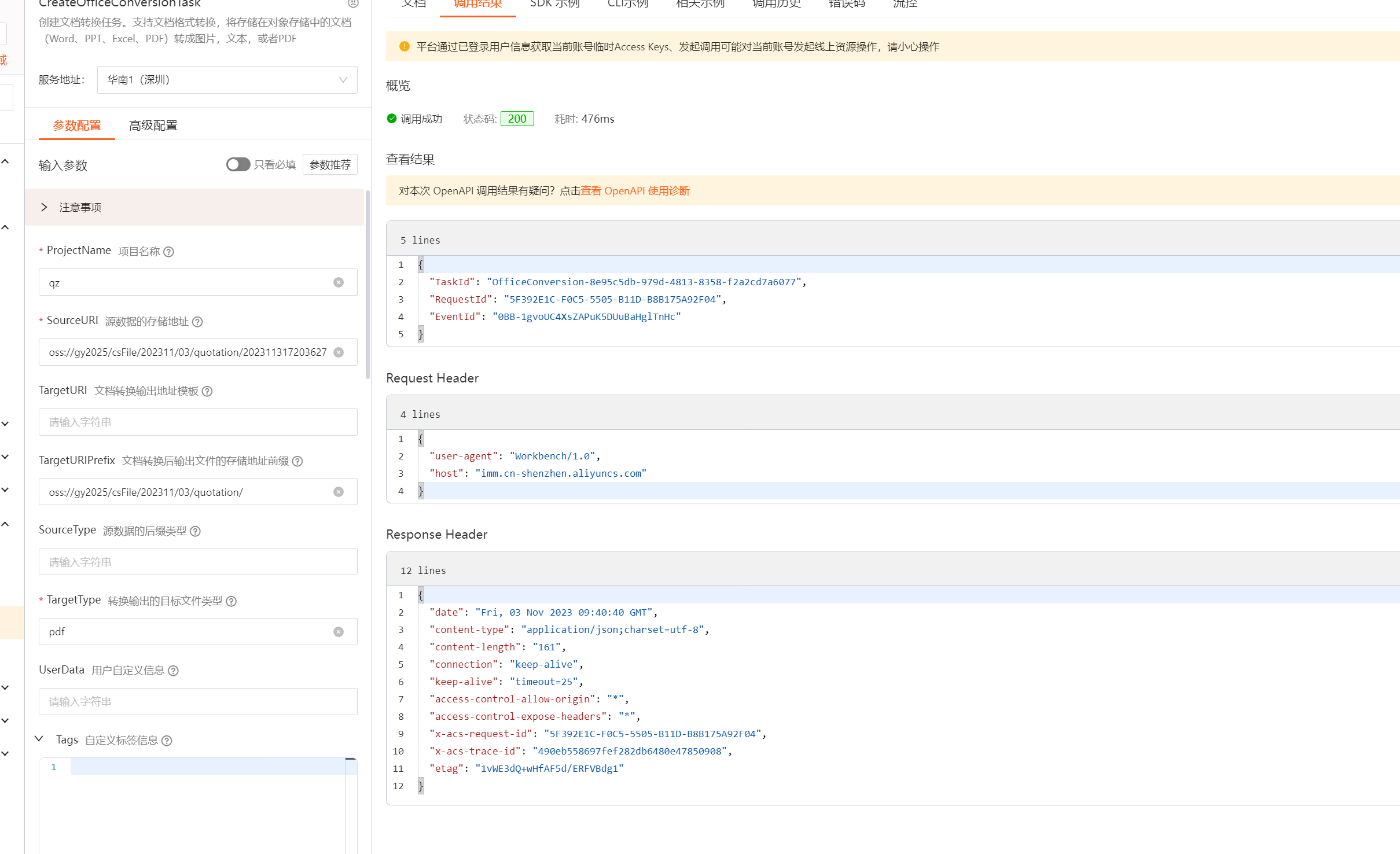Open help tooltip for Tags

[167, 741]
